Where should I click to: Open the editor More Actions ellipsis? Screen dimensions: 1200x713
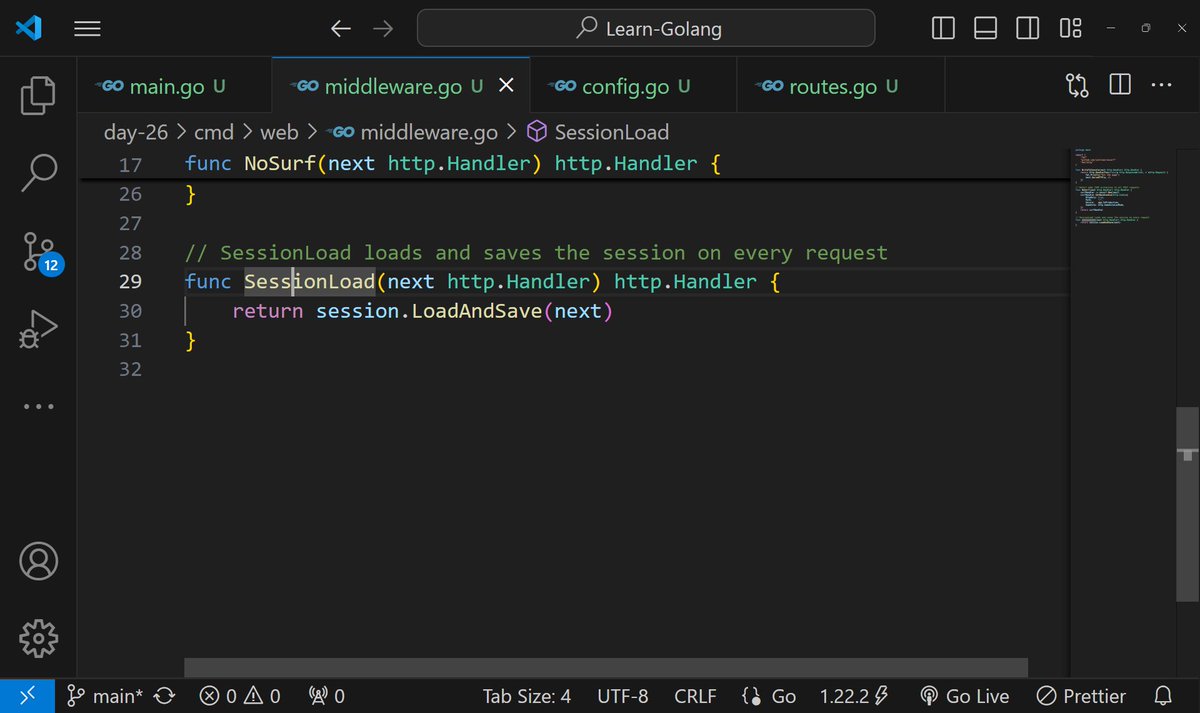(x=1161, y=86)
